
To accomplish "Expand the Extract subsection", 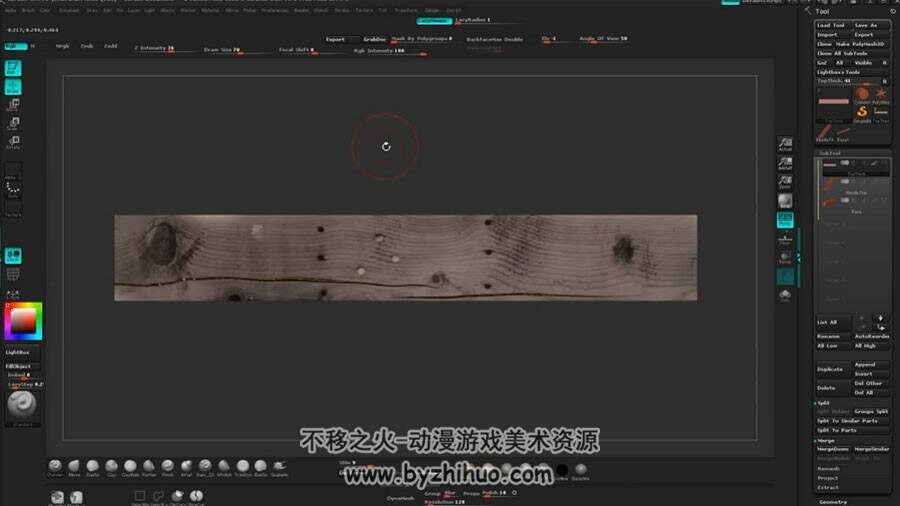I will point(828,488).
